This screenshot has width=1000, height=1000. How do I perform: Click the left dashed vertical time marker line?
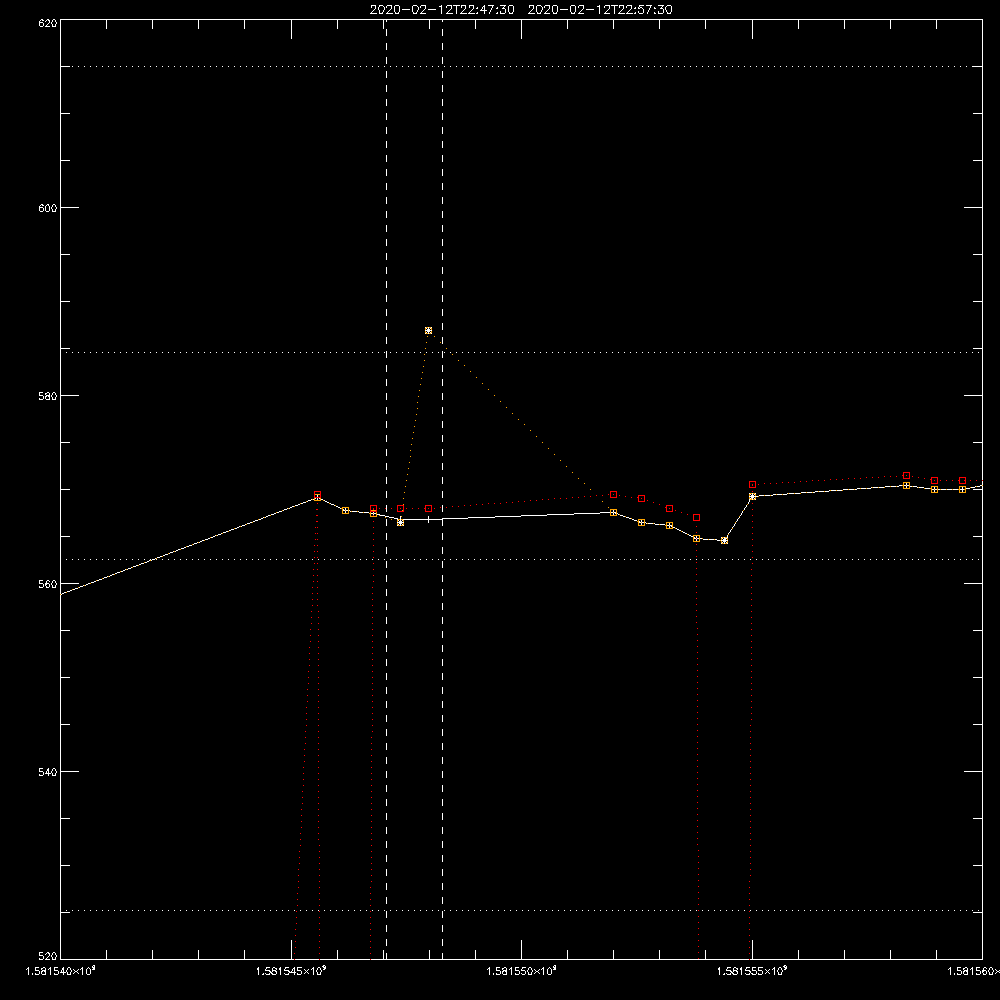pyautogui.click(x=386, y=489)
